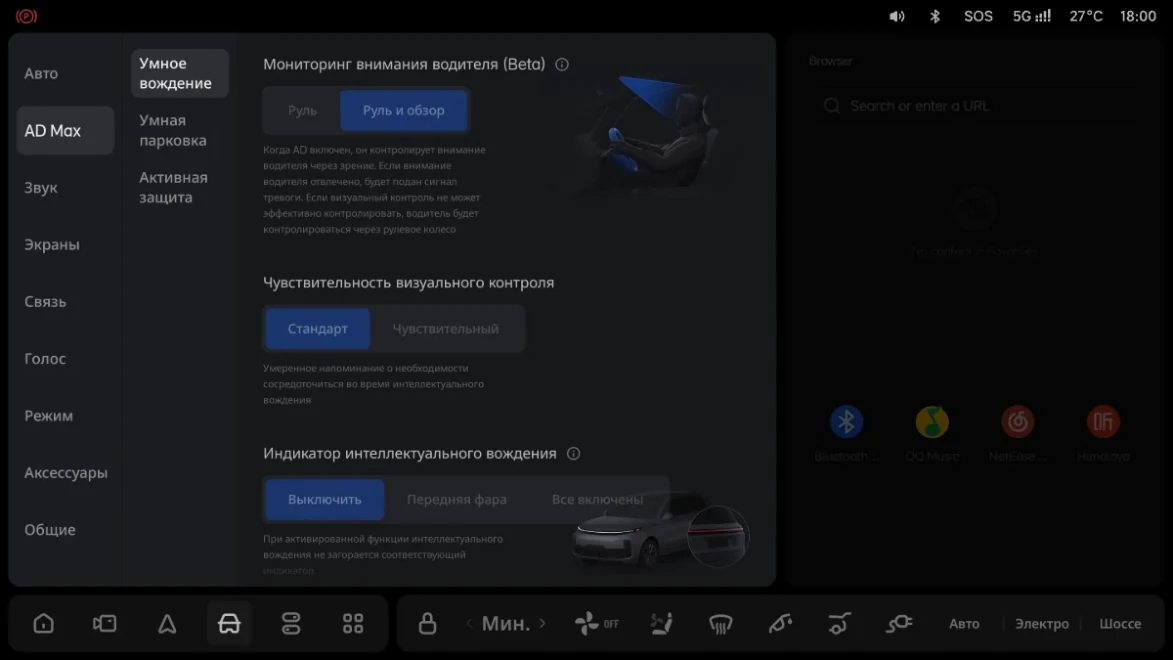The height and width of the screenshot is (660, 1173).
Task: Choose 'Все включены' for driving indicator
Action: pos(597,499)
